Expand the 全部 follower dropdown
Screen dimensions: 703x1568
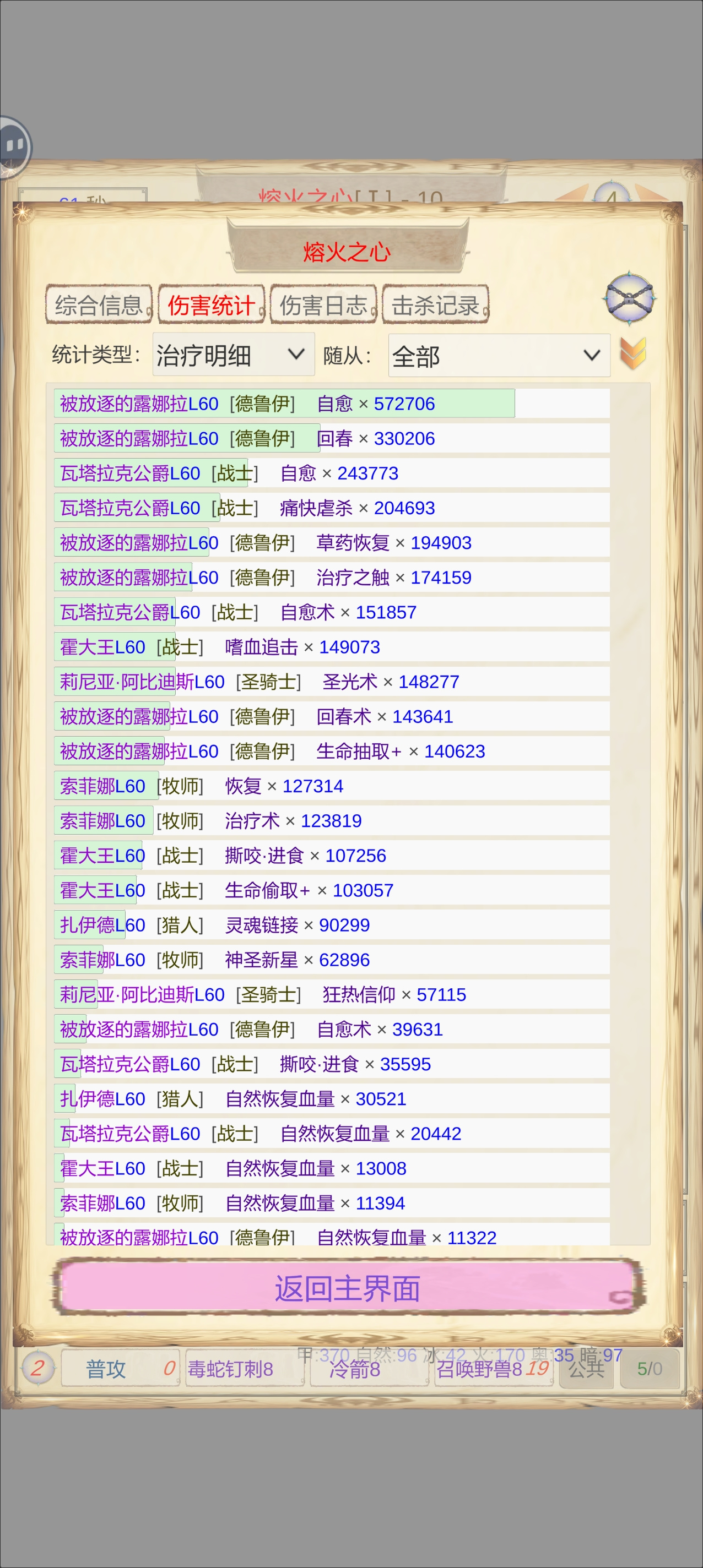coord(499,356)
